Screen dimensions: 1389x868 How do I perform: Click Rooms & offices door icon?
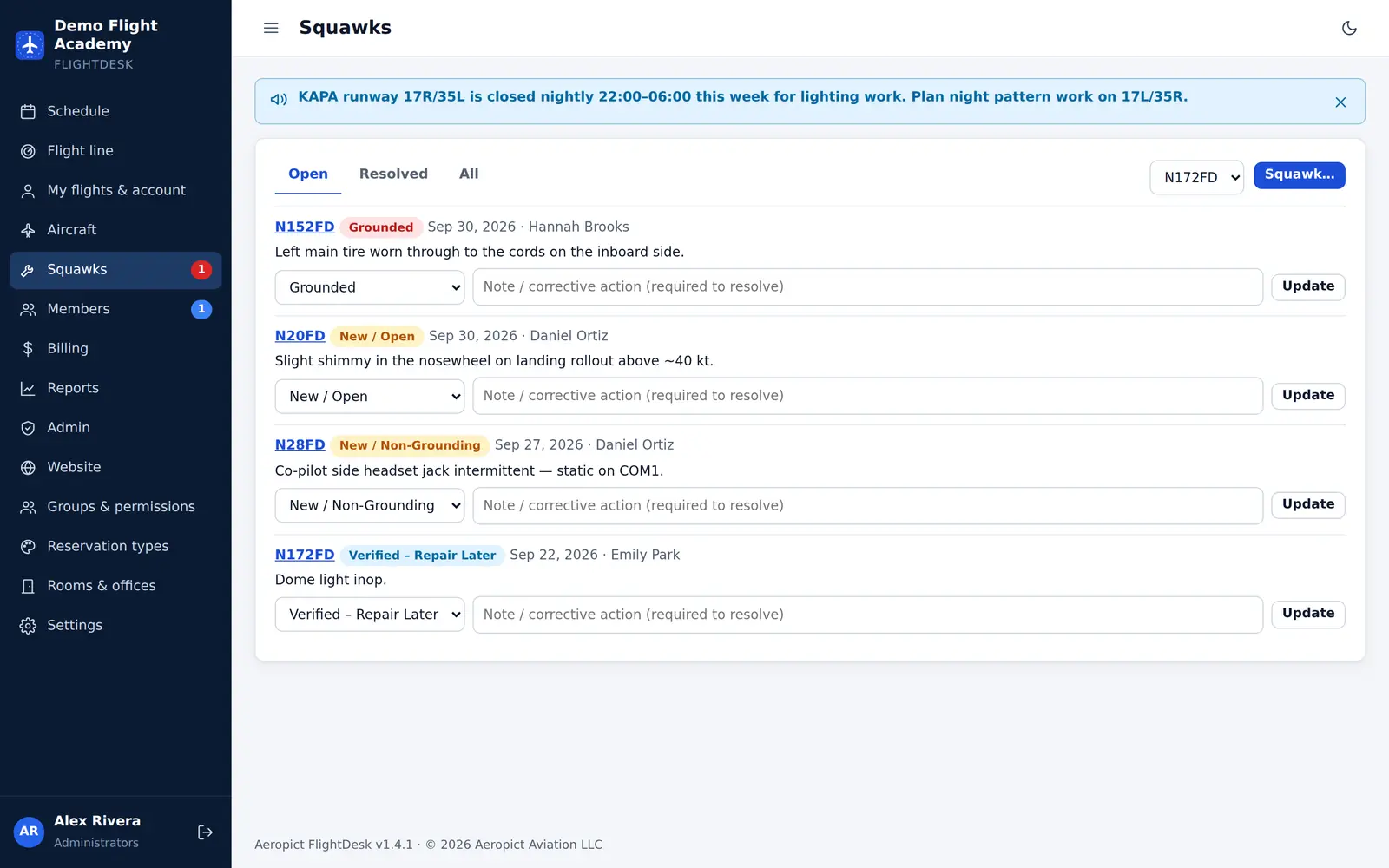pos(28,586)
